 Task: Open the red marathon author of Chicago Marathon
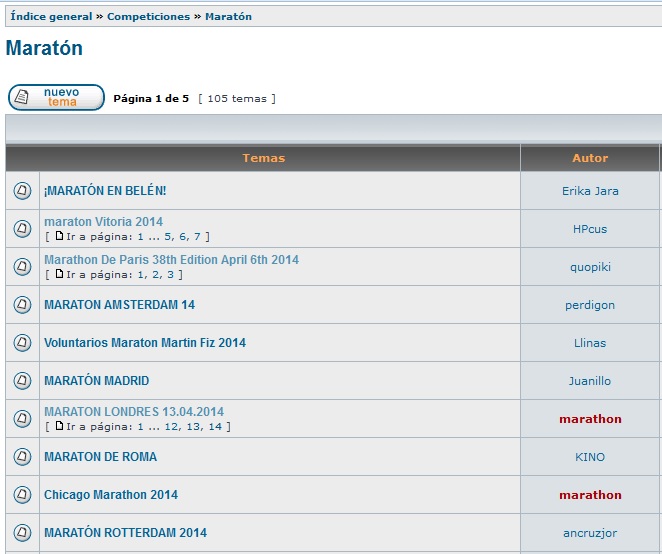[x=590, y=495]
